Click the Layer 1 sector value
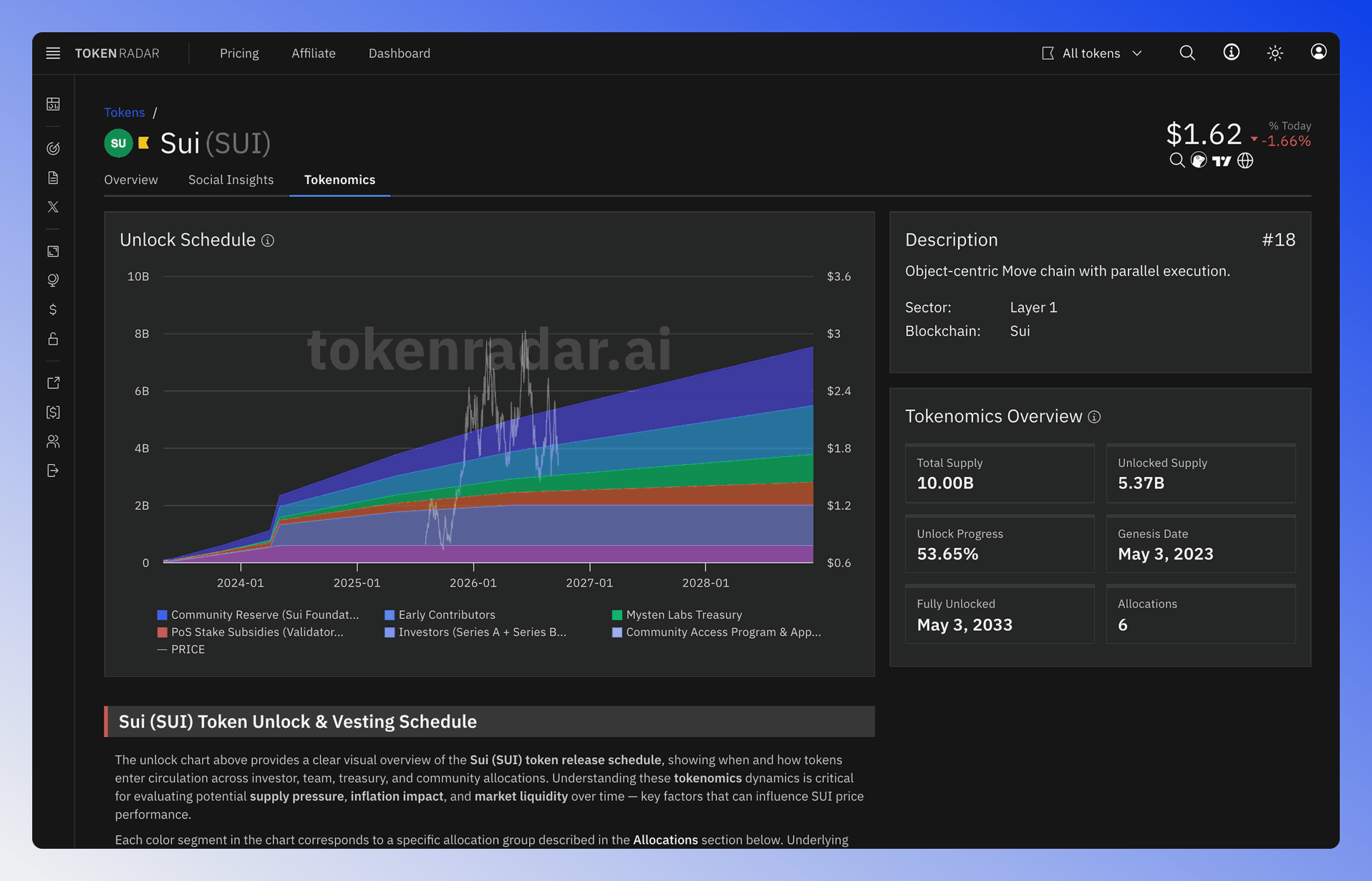Screen dimensions: 1372x881 pyautogui.click(x=1033, y=307)
